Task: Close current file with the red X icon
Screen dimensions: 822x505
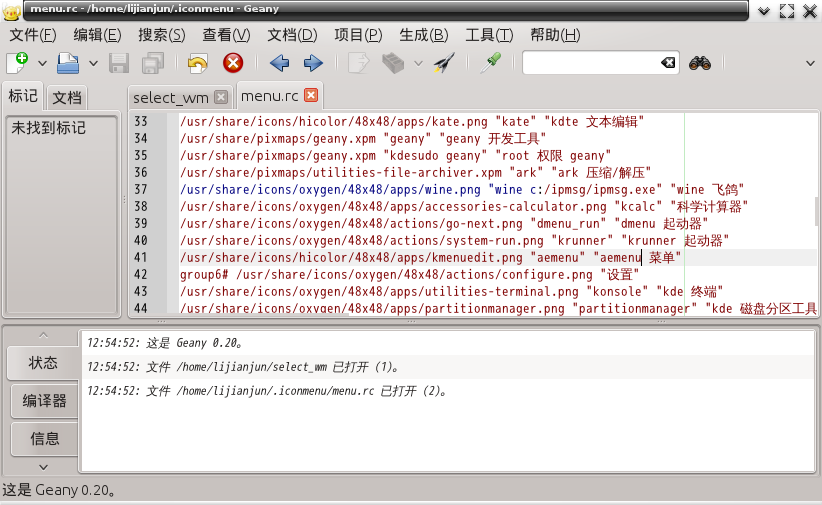Action: pos(233,63)
